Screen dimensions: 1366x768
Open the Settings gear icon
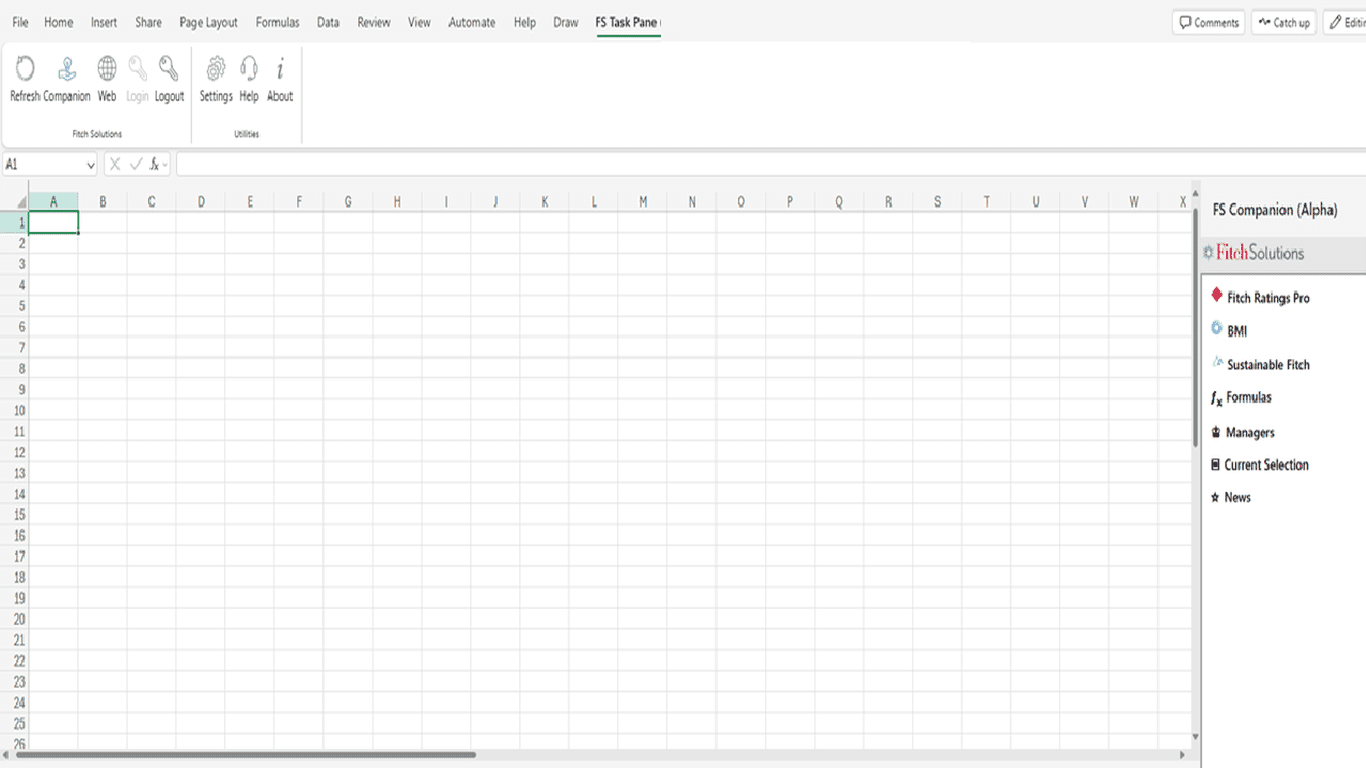216,69
